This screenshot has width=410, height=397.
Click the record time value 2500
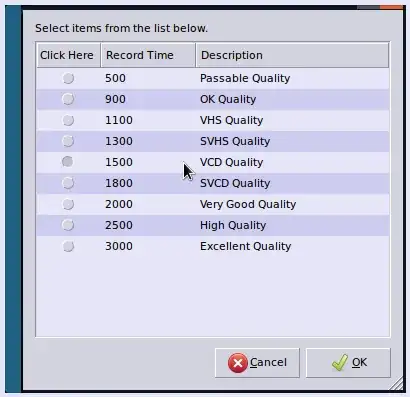tap(119, 225)
